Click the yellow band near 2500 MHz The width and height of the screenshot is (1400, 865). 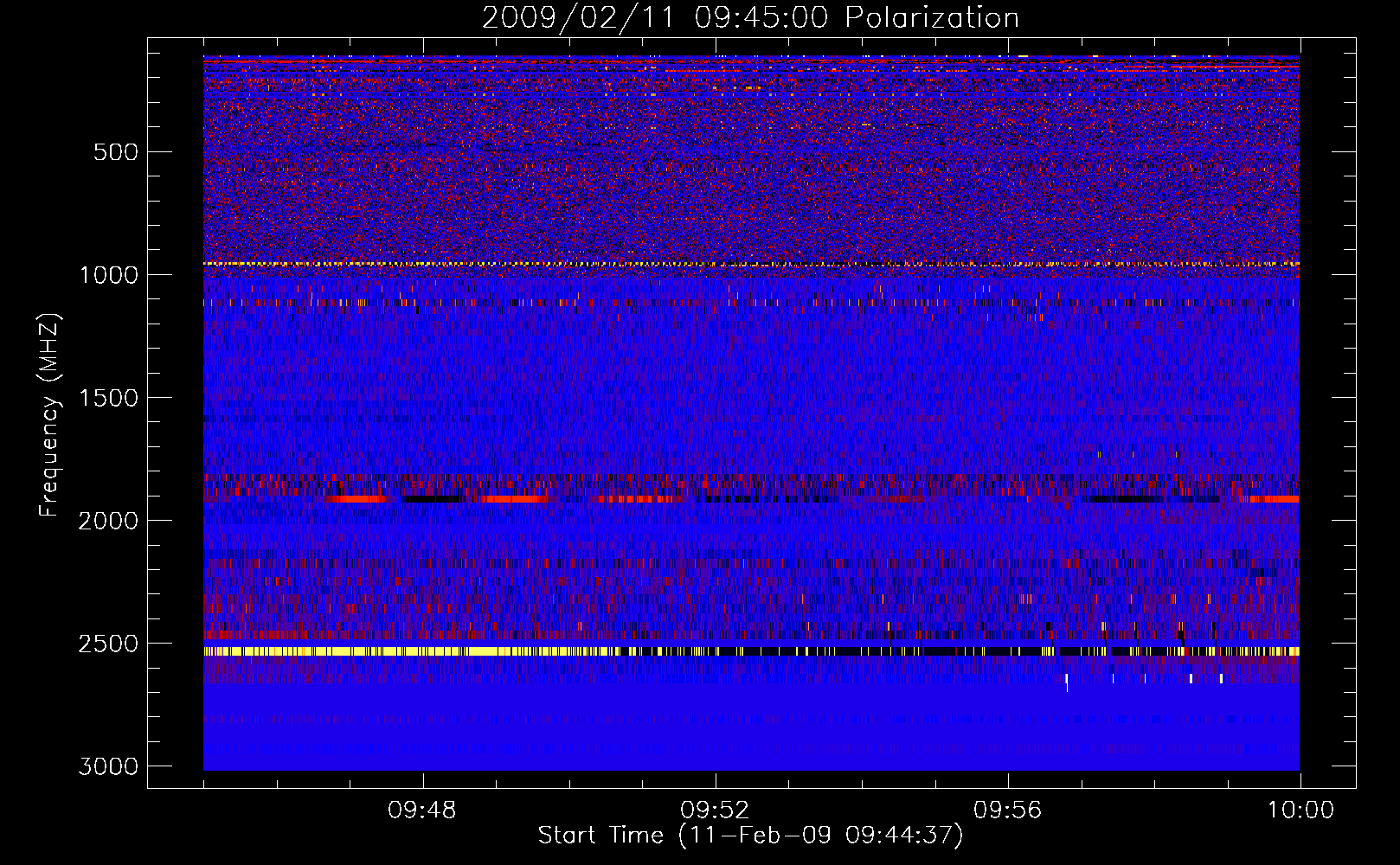[751, 650]
